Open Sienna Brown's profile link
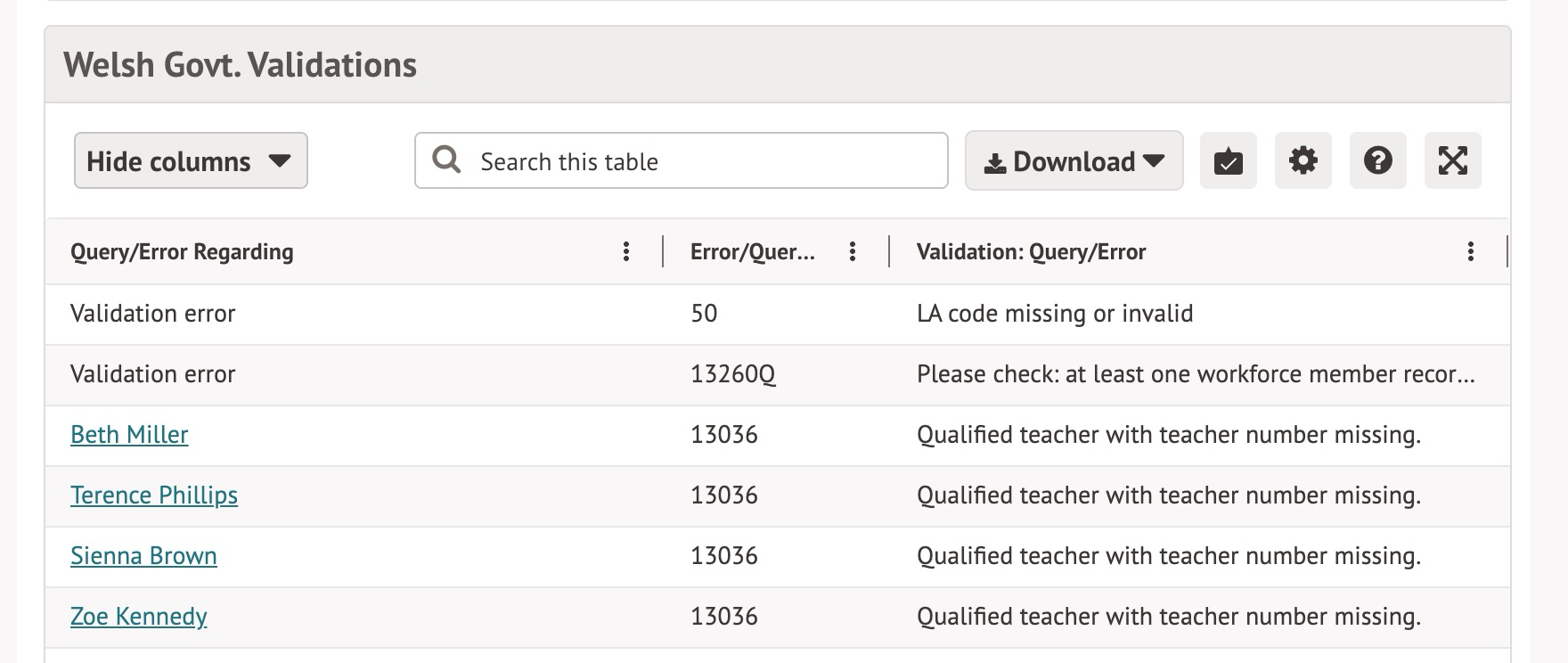Image resolution: width=1568 pixels, height=663 pixels. [143, 556]
